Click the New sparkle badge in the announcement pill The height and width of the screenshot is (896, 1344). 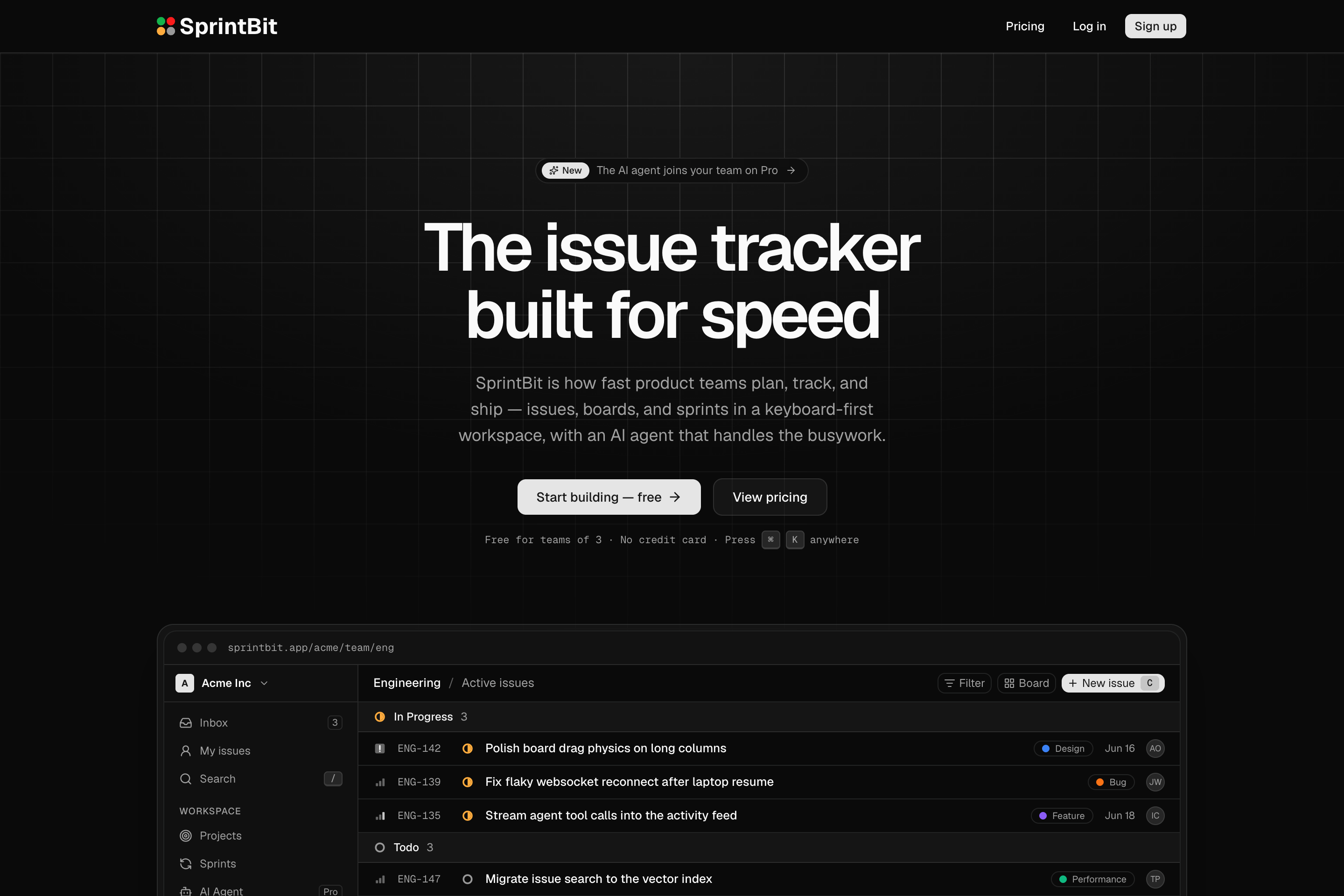(565, 170)
